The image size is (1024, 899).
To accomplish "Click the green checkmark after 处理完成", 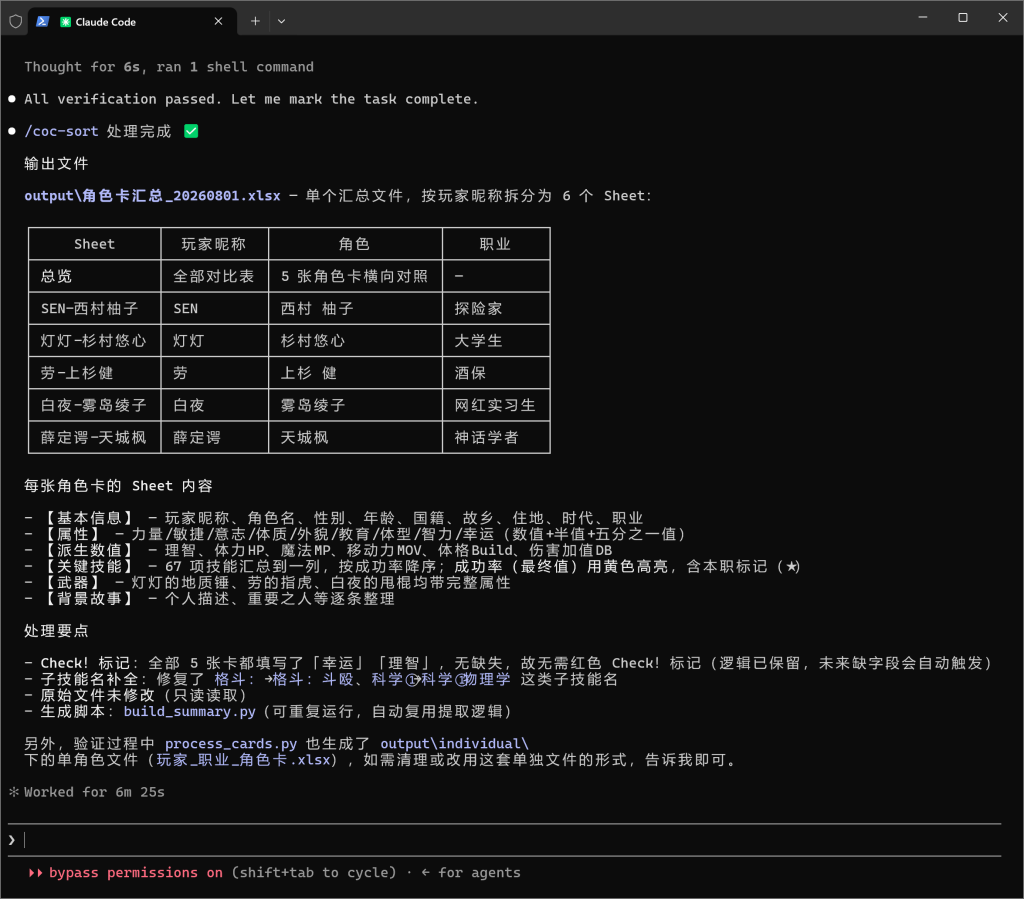I will pos(191,131).
